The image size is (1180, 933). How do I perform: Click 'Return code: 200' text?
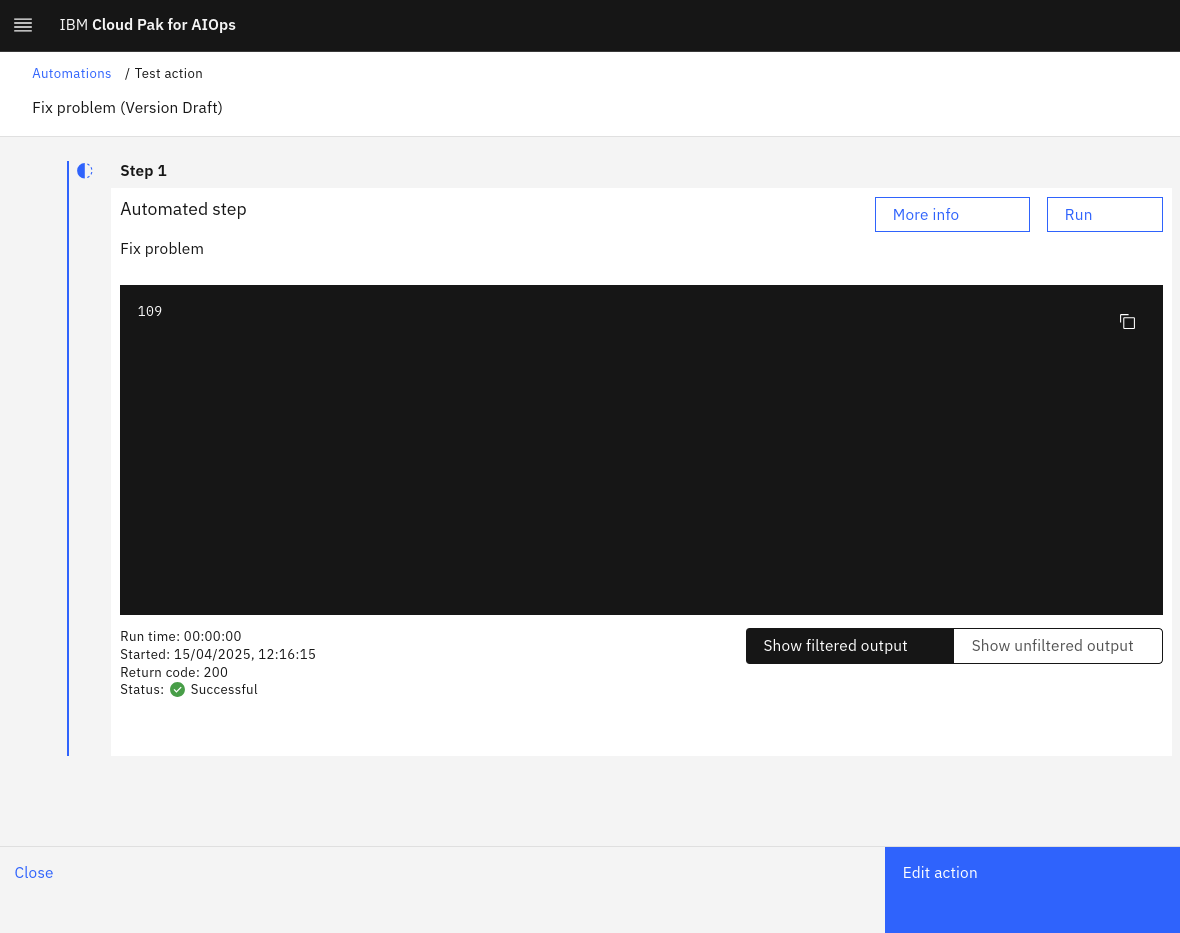point(174,673)
